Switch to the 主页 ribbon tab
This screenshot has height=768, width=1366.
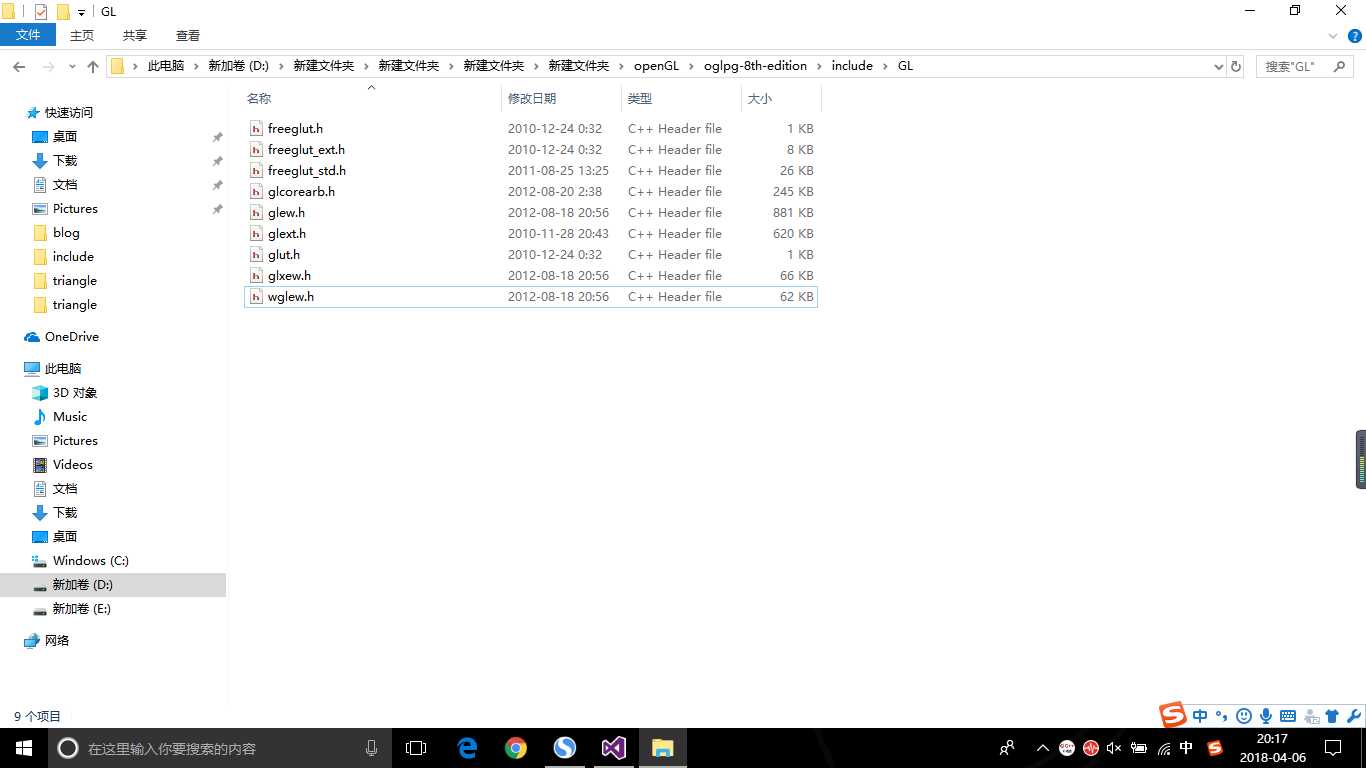(82, 35)
